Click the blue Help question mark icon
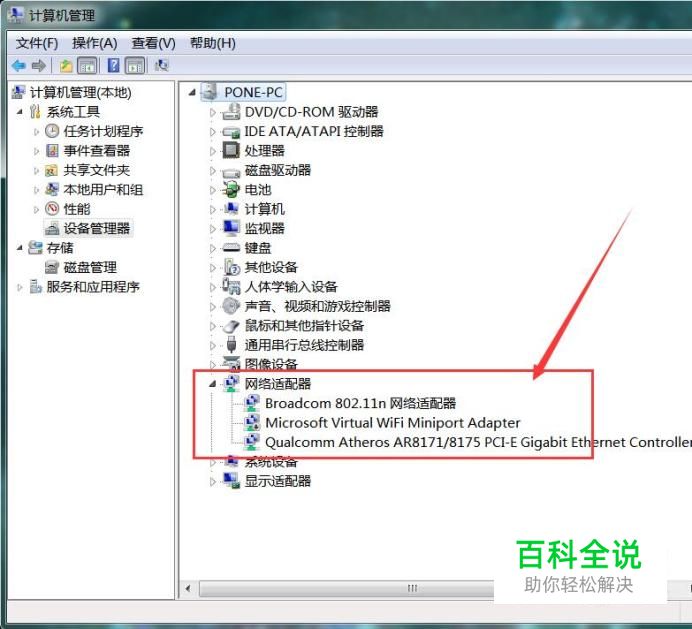Image resolution: width=692 pixels, height=629 pixels. (113, 66)
